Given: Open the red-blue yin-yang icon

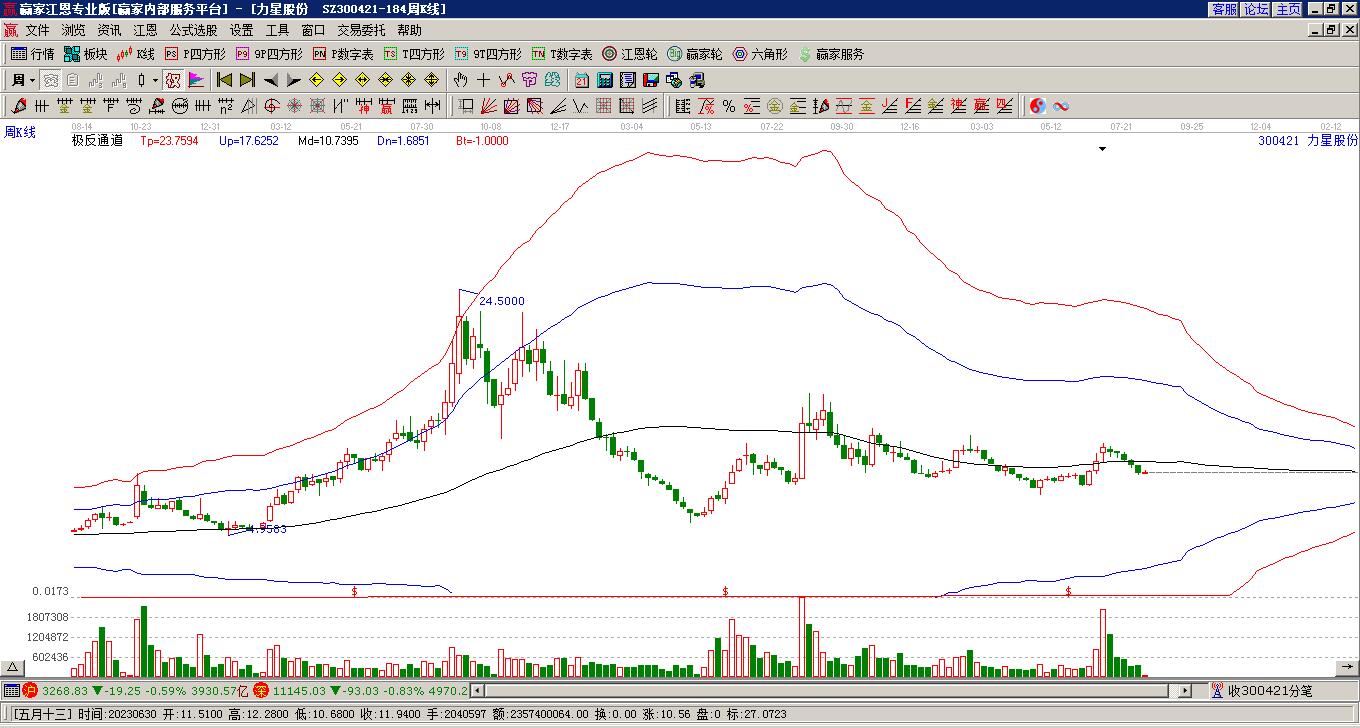Looking at the screenshot, I should (1038, 106).
